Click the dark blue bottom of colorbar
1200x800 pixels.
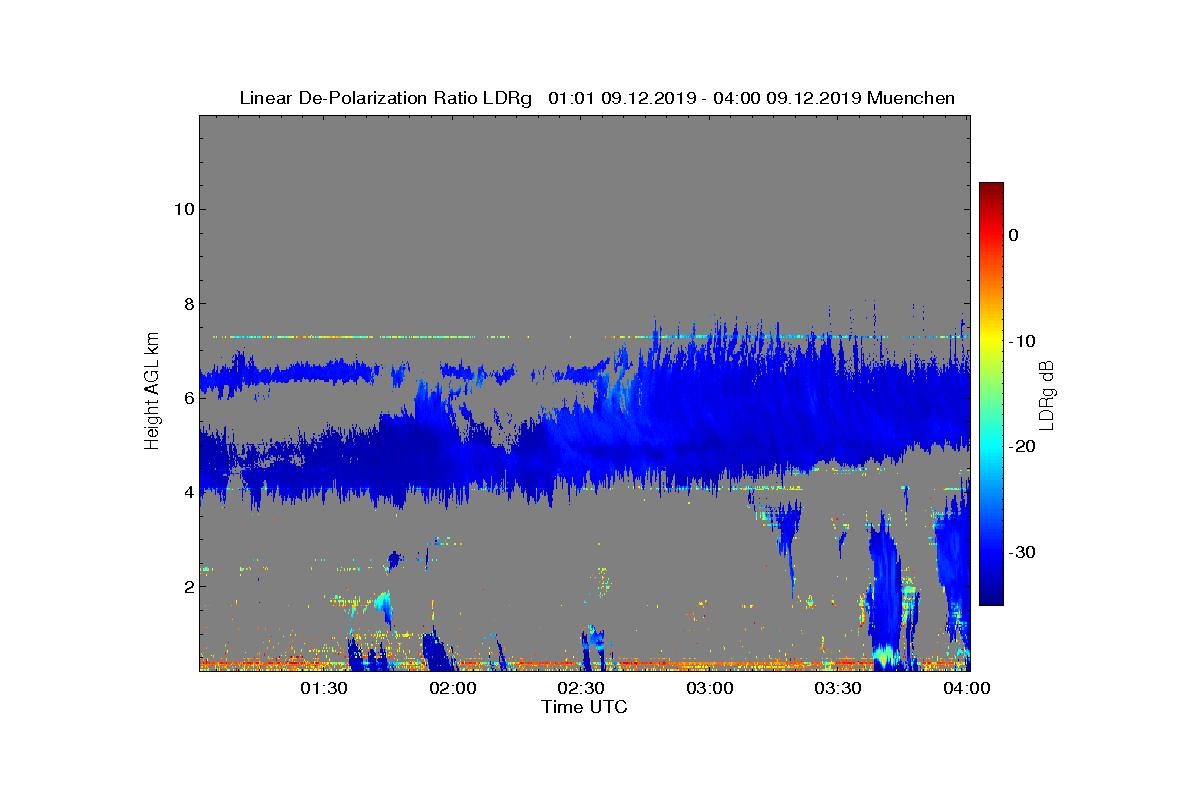991,597
